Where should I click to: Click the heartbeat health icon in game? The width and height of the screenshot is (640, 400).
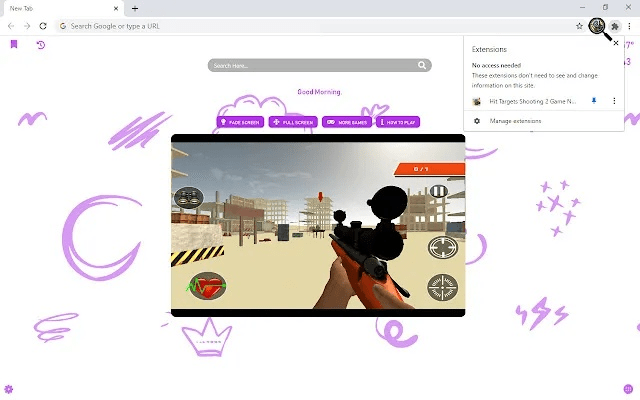click(207, 287)
